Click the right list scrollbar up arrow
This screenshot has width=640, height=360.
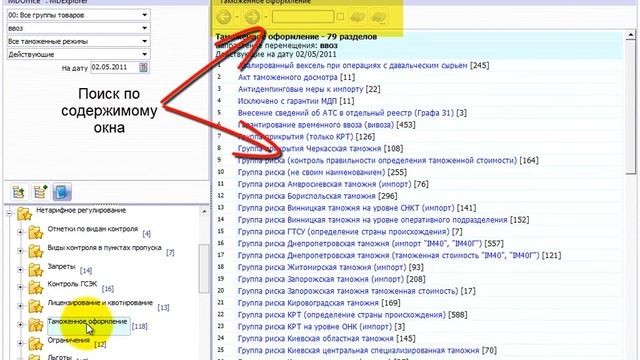point(630,36)
